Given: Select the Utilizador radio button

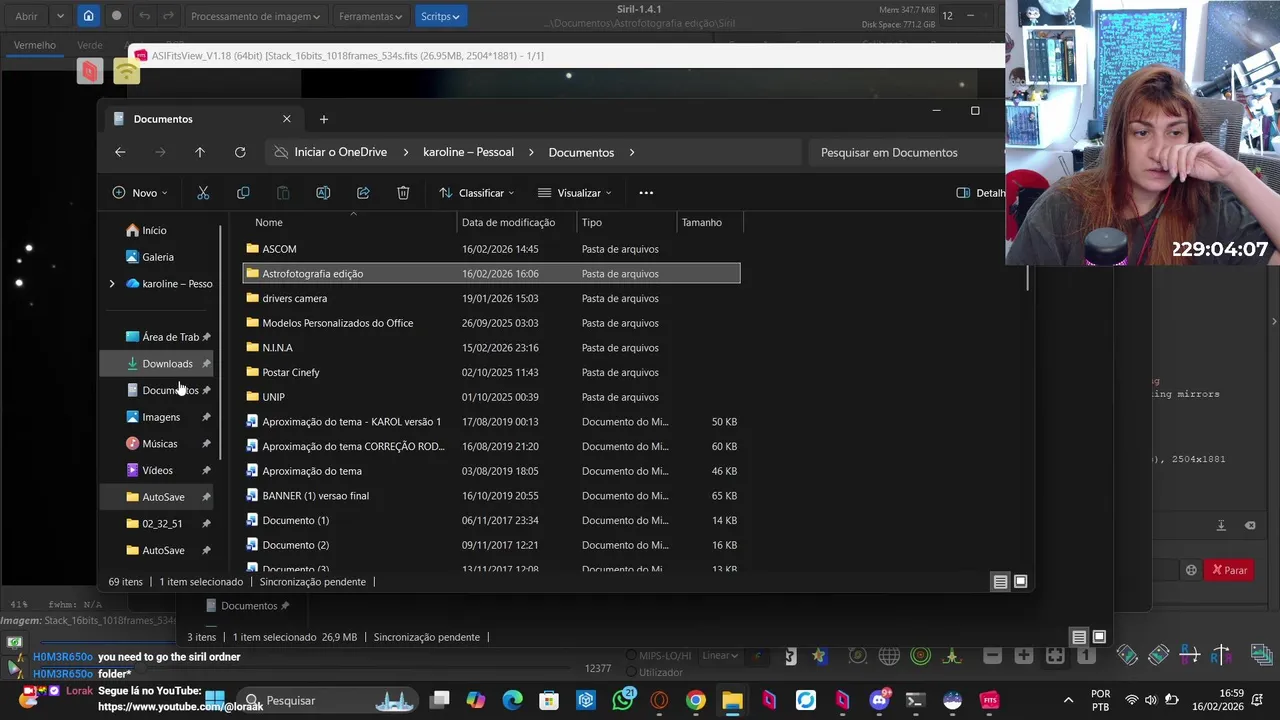Looking at the screenshot, I should point(631,672).
